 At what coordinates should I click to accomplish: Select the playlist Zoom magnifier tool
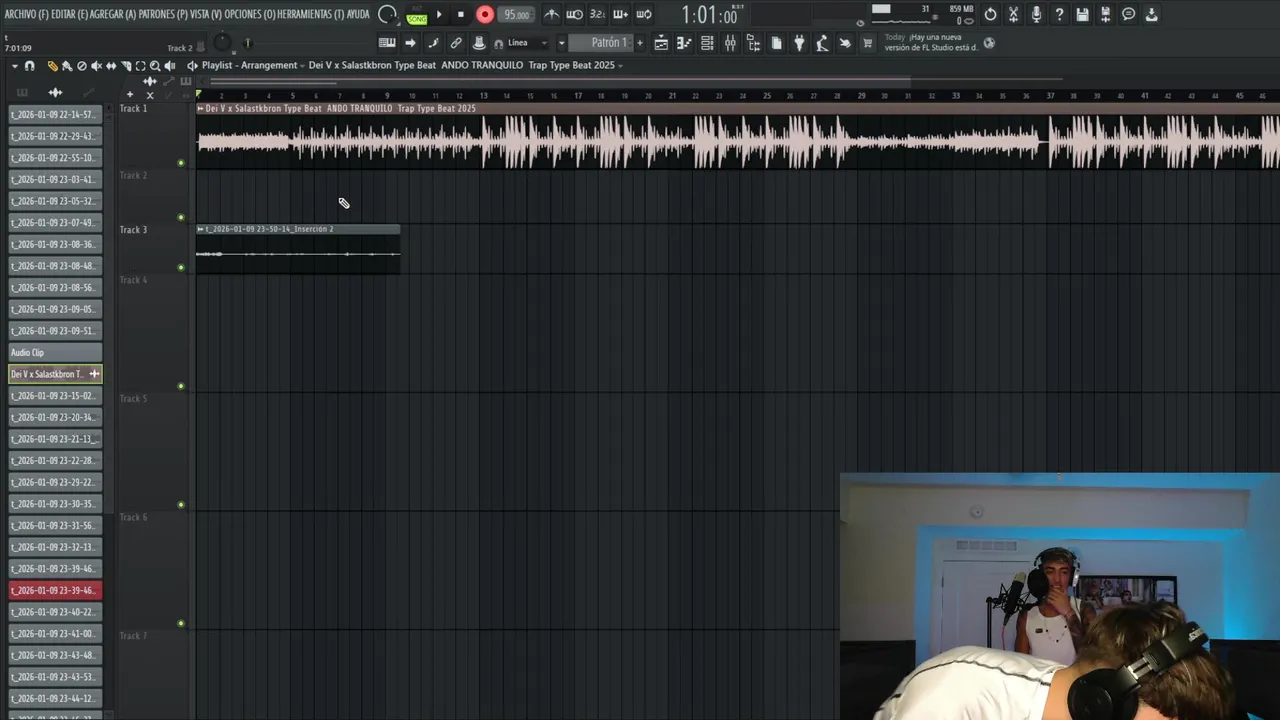(x=155, y=66)
